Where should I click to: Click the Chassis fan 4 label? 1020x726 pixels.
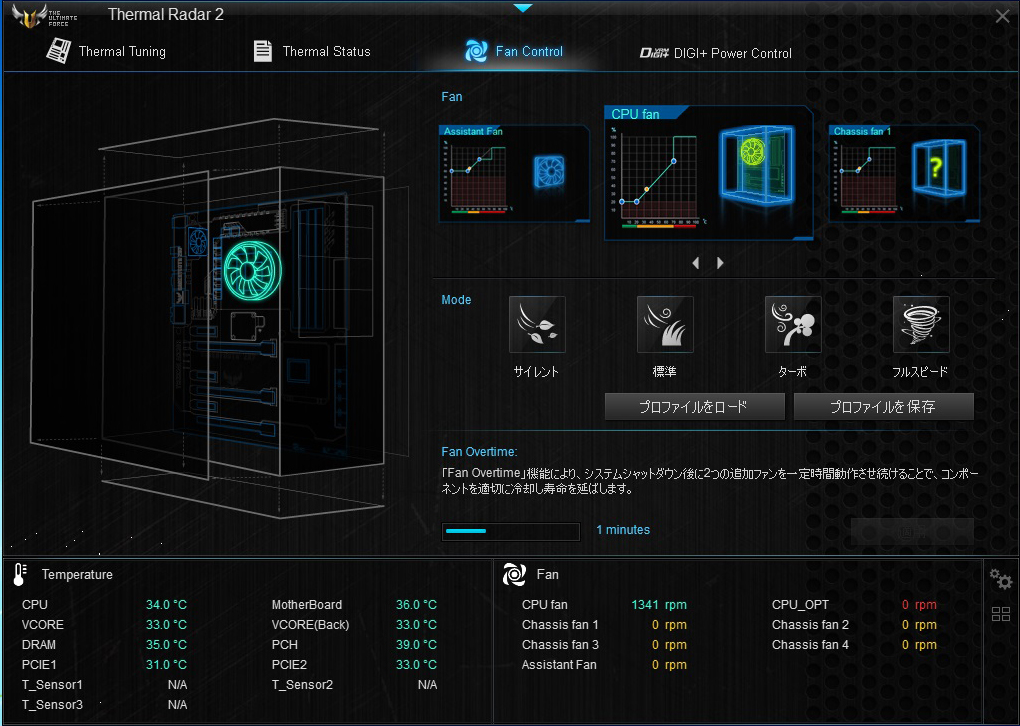tap(810, 645)
